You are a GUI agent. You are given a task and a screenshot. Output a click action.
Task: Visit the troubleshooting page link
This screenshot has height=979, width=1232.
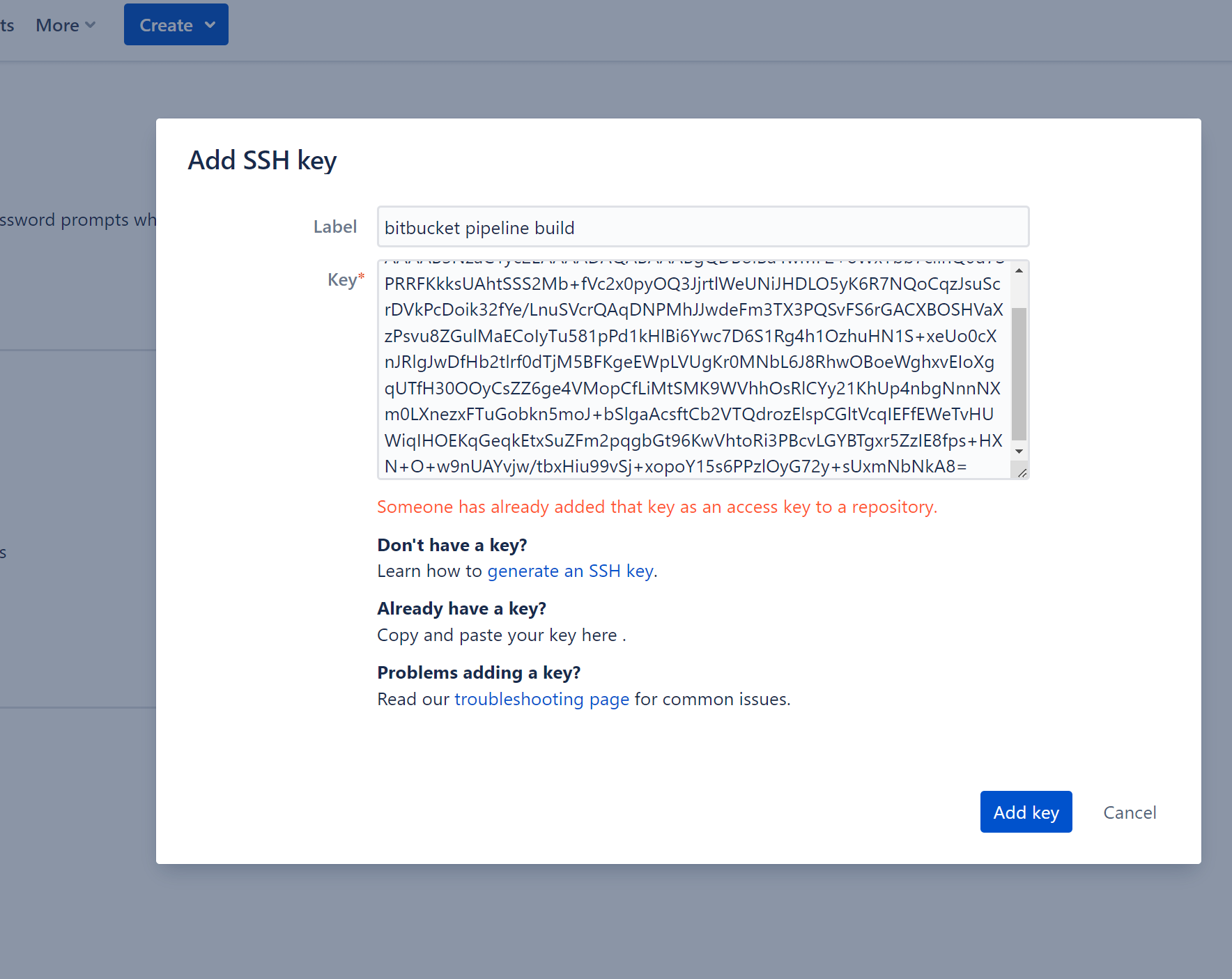point(541,699)
